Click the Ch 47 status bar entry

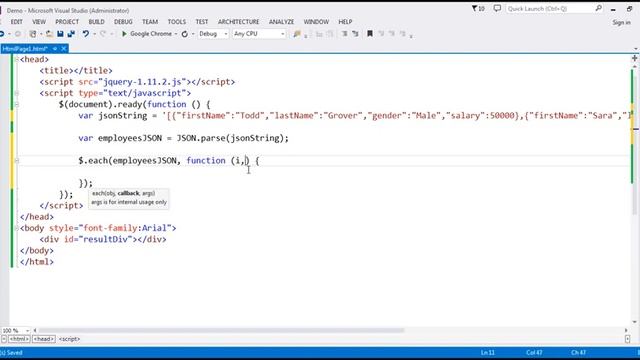coord(578,353)
